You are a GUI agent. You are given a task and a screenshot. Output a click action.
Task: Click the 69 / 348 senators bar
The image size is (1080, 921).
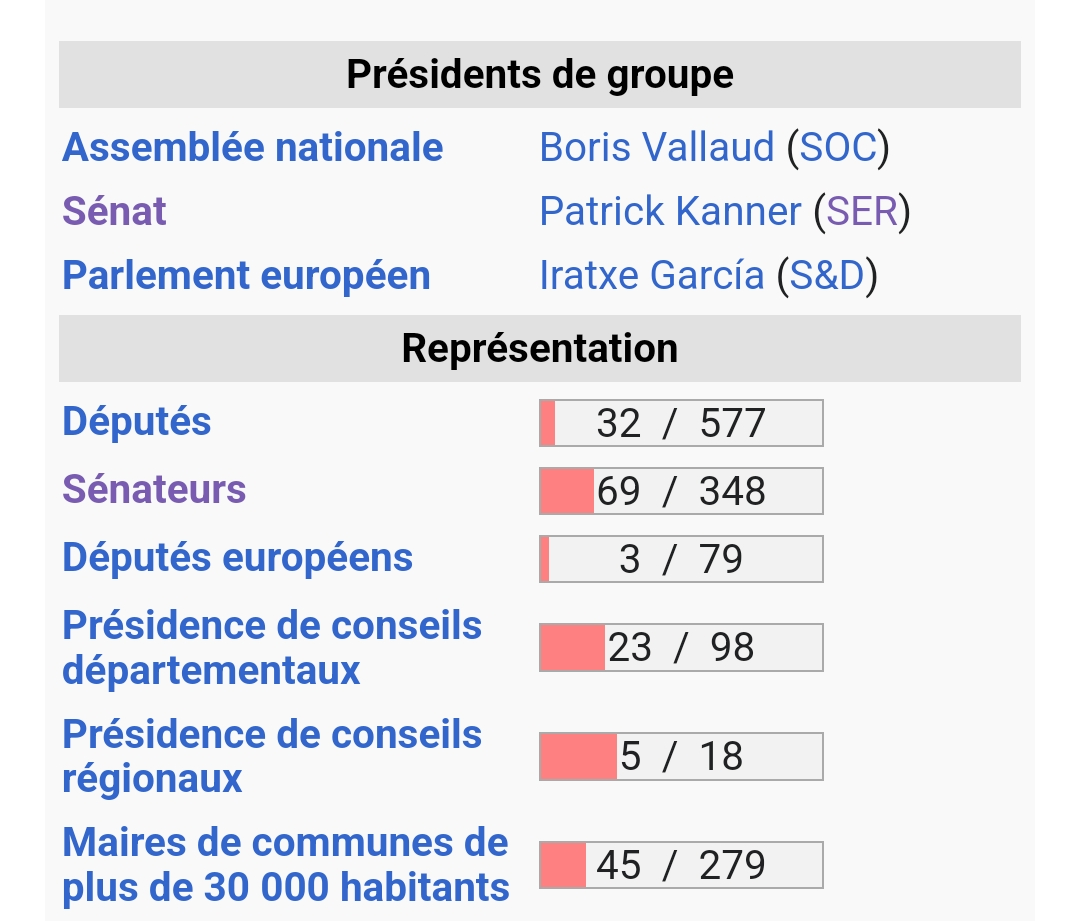(681, 491)
